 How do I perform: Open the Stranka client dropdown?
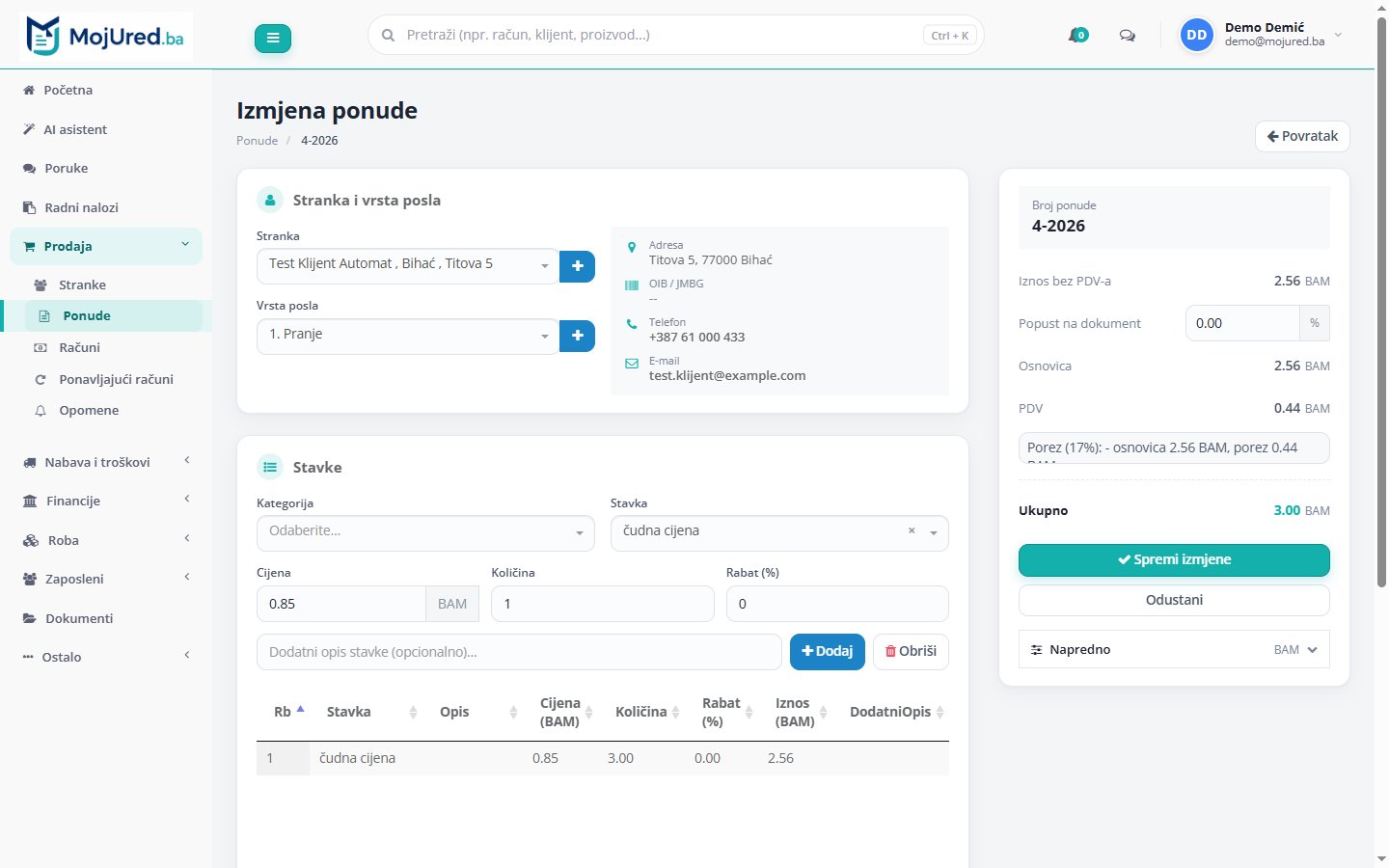tap(407, 266)
